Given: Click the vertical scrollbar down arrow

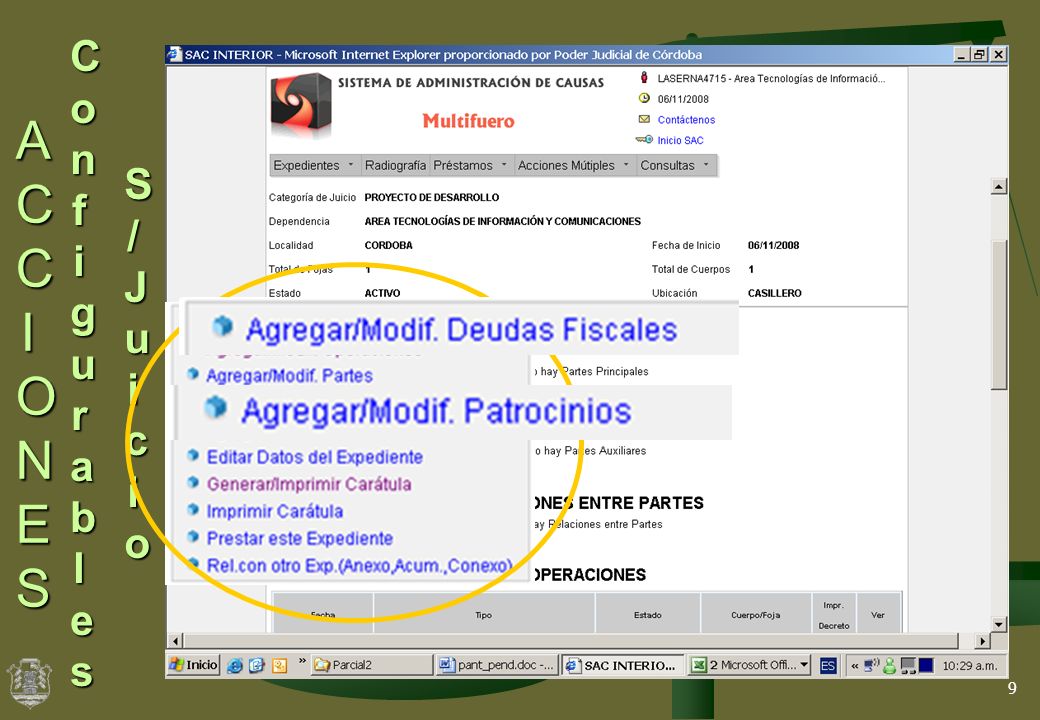Looking at the screenshot, I should [999, 624].
